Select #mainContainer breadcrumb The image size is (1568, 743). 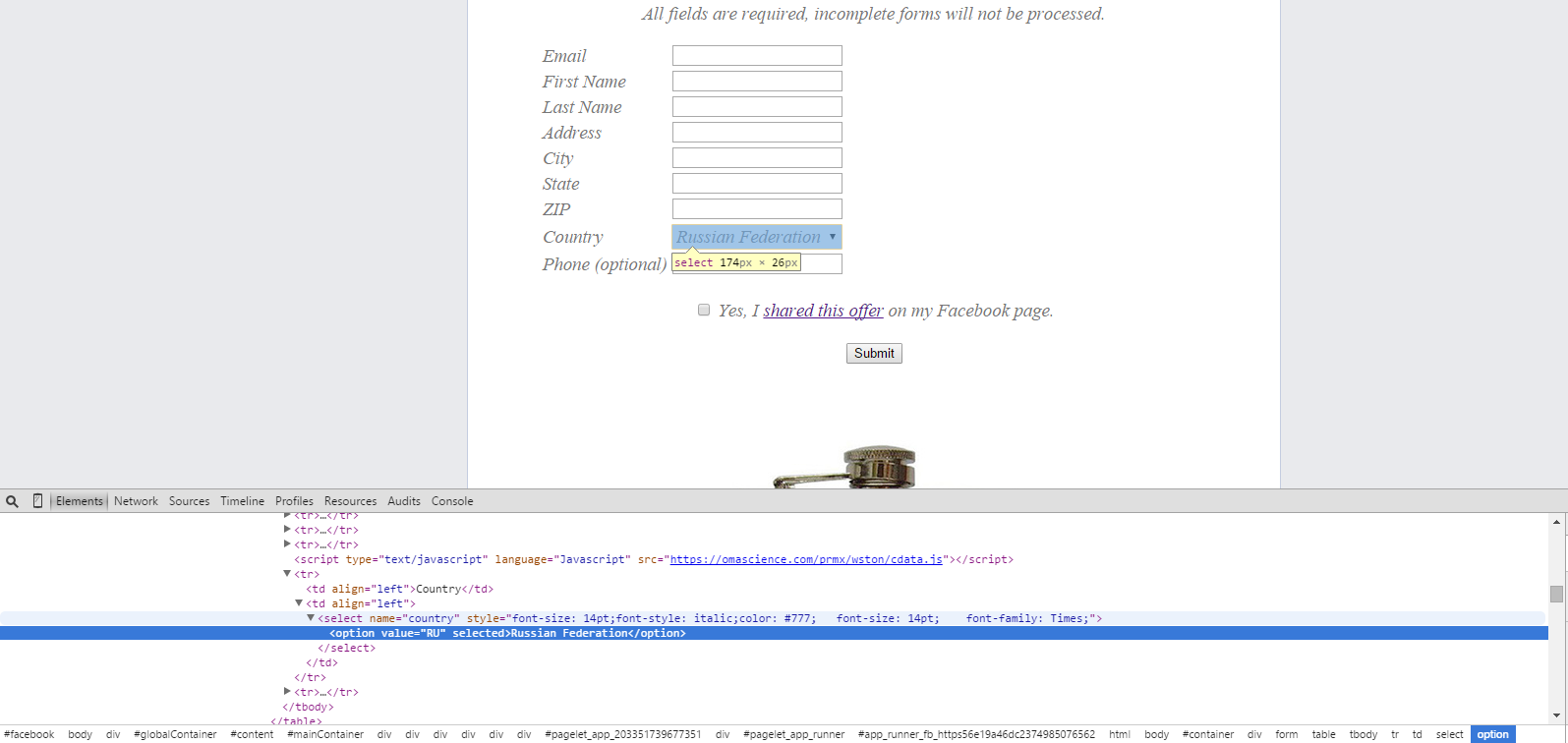325,734
